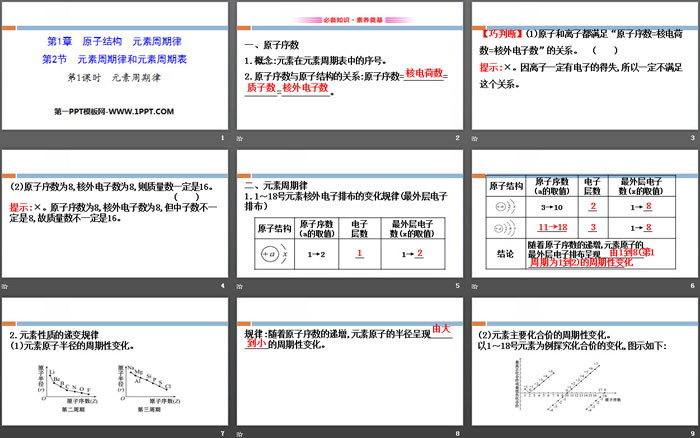Click slide number label 6

[x=692, y=286]
